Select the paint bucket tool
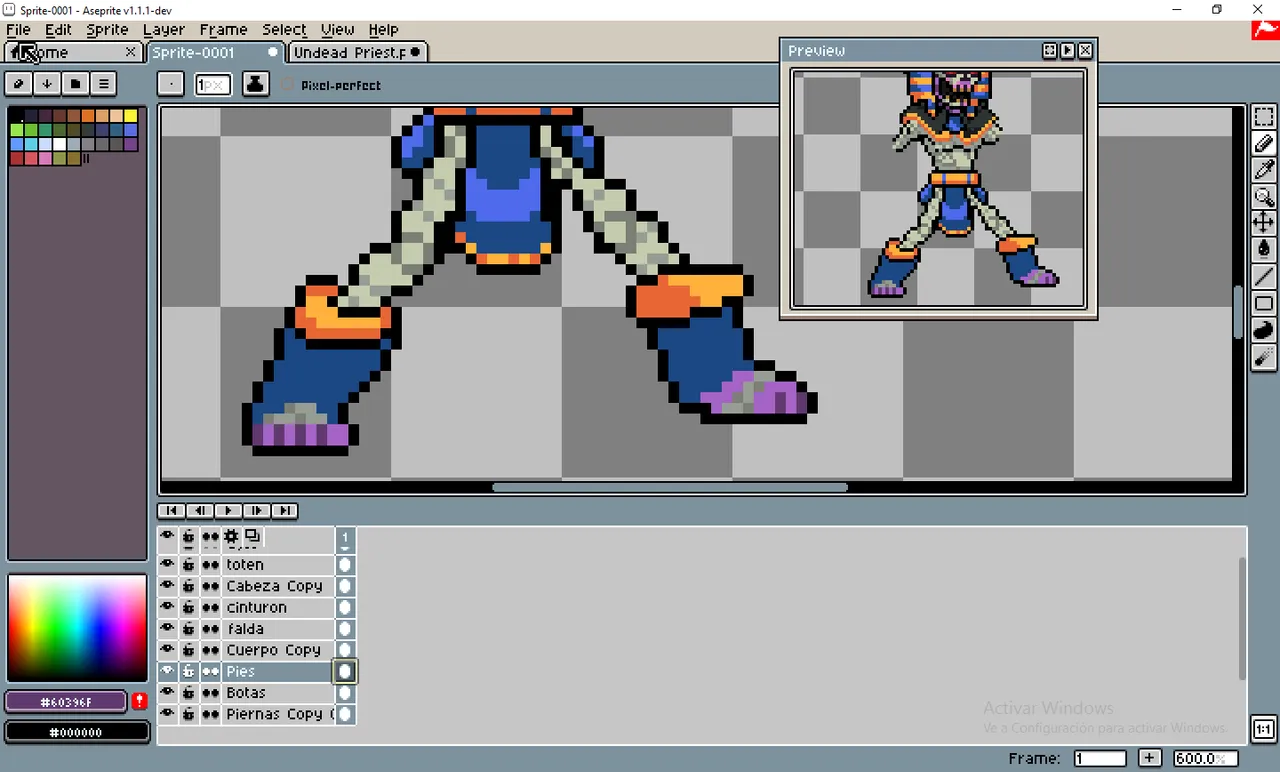Image resolution: width=1280 pixels, height=772 pixels. (1264, 250)
